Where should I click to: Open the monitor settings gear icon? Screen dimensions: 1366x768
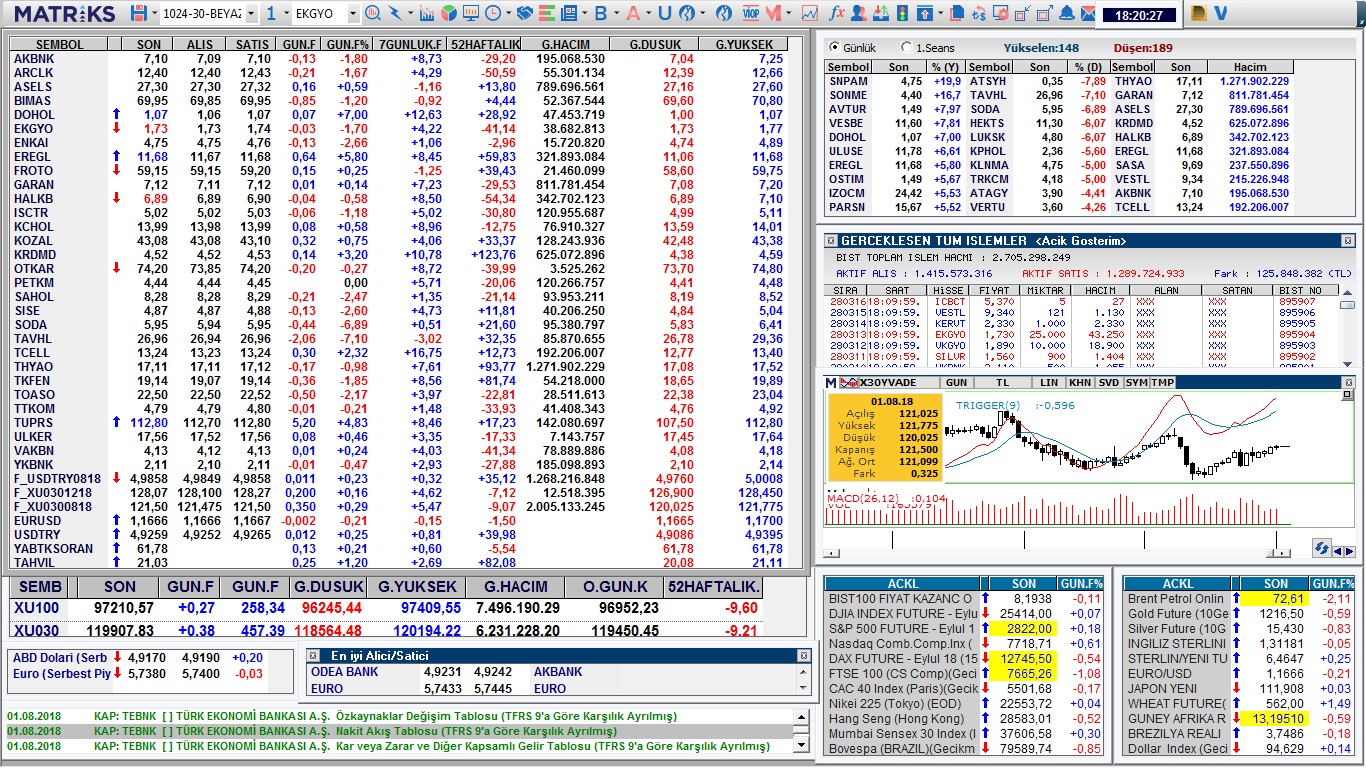point(1001,14)
